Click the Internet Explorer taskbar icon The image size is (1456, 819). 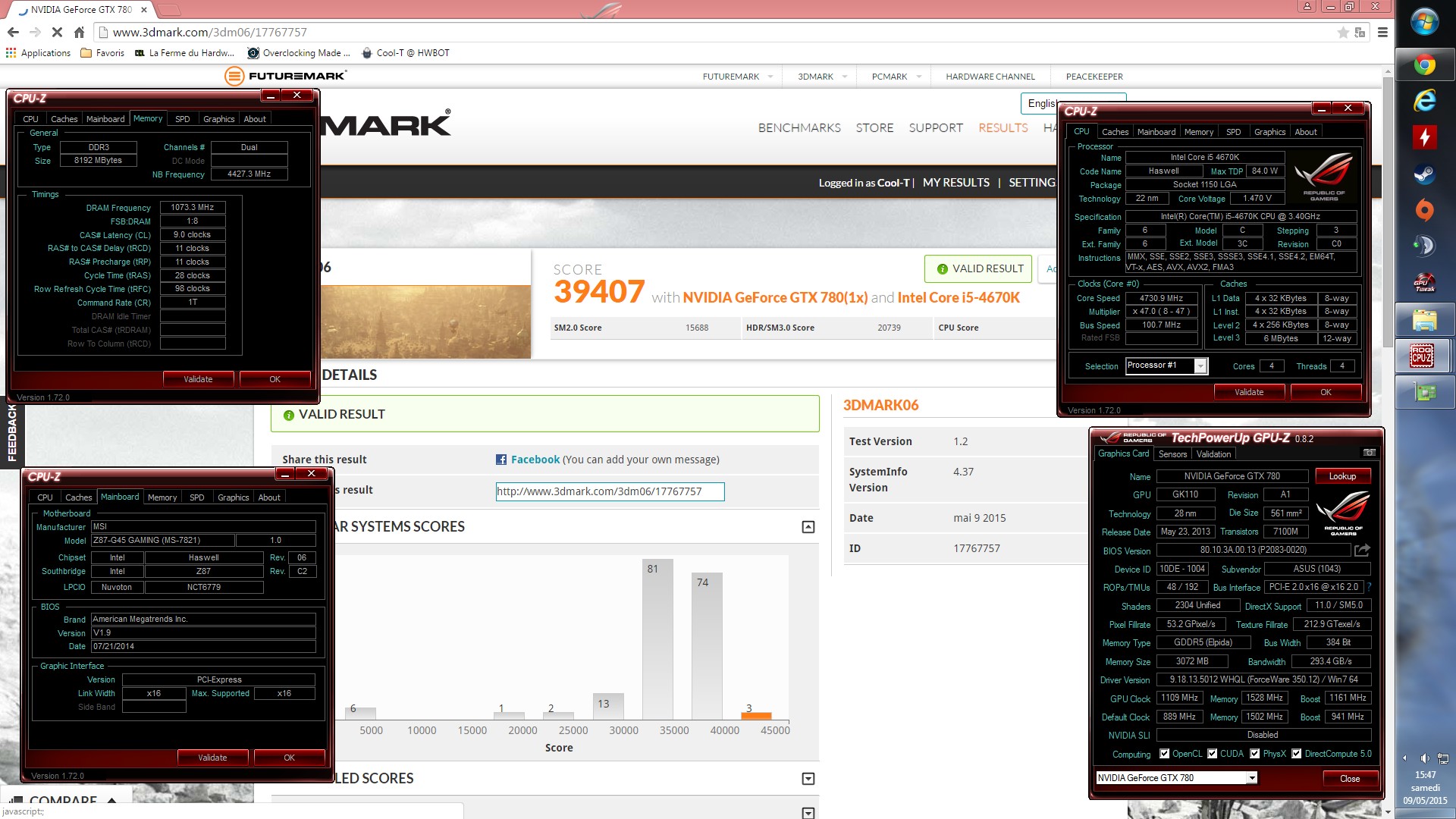[1425, 100]
